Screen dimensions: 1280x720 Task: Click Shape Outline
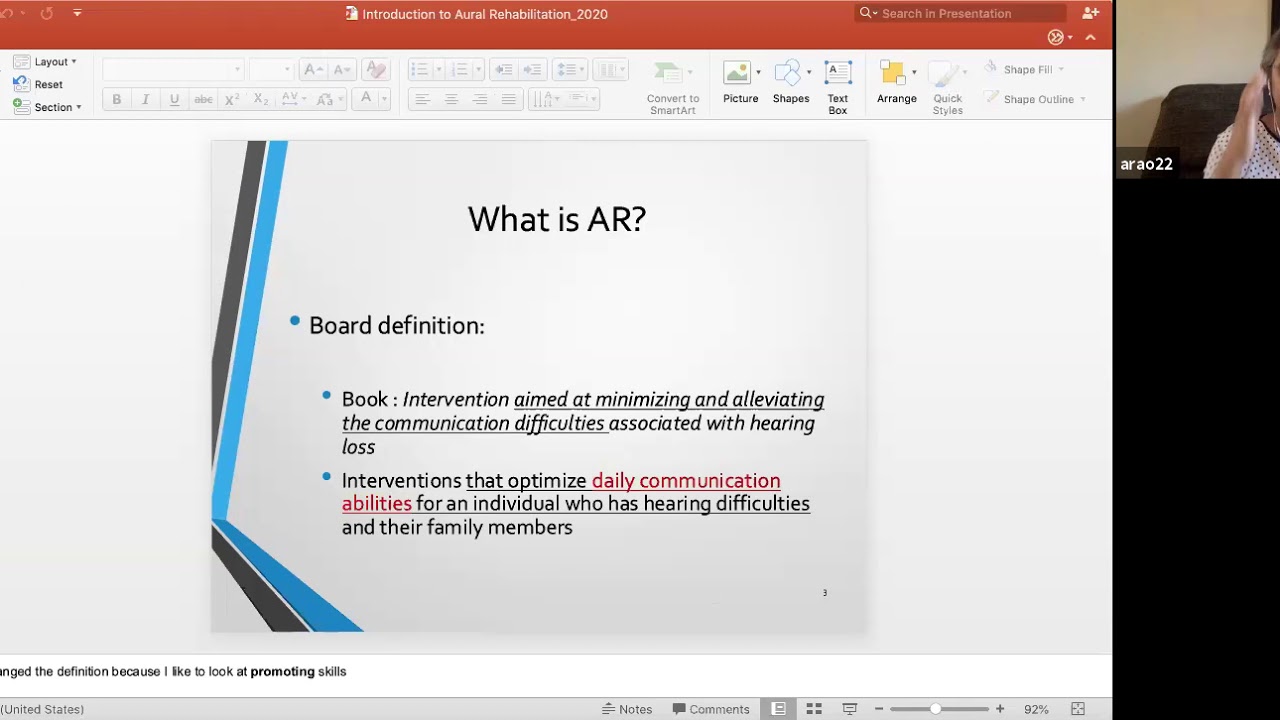pyautogui.click(x=1035, y=99)
